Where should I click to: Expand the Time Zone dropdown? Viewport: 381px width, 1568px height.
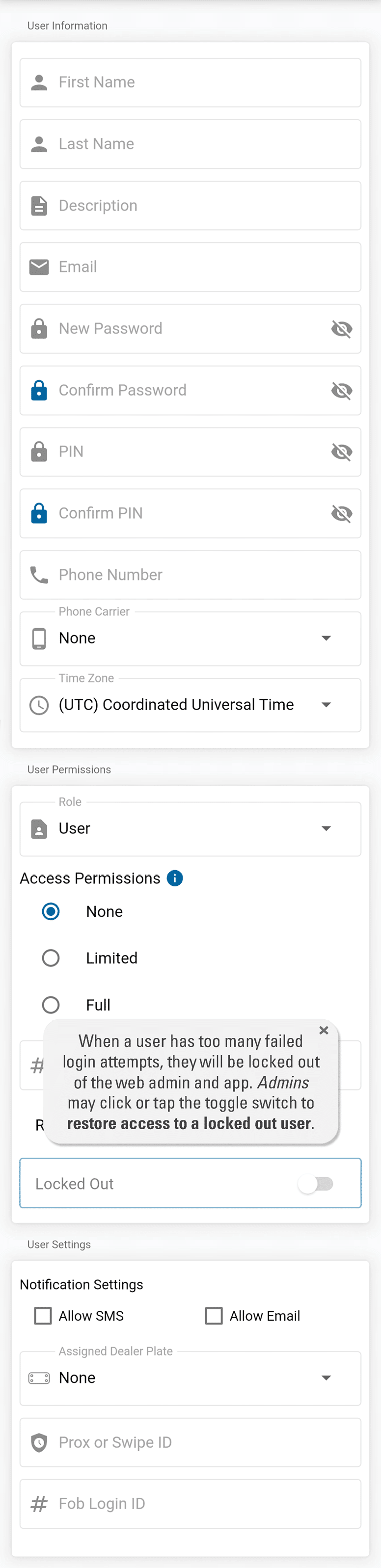190,705
